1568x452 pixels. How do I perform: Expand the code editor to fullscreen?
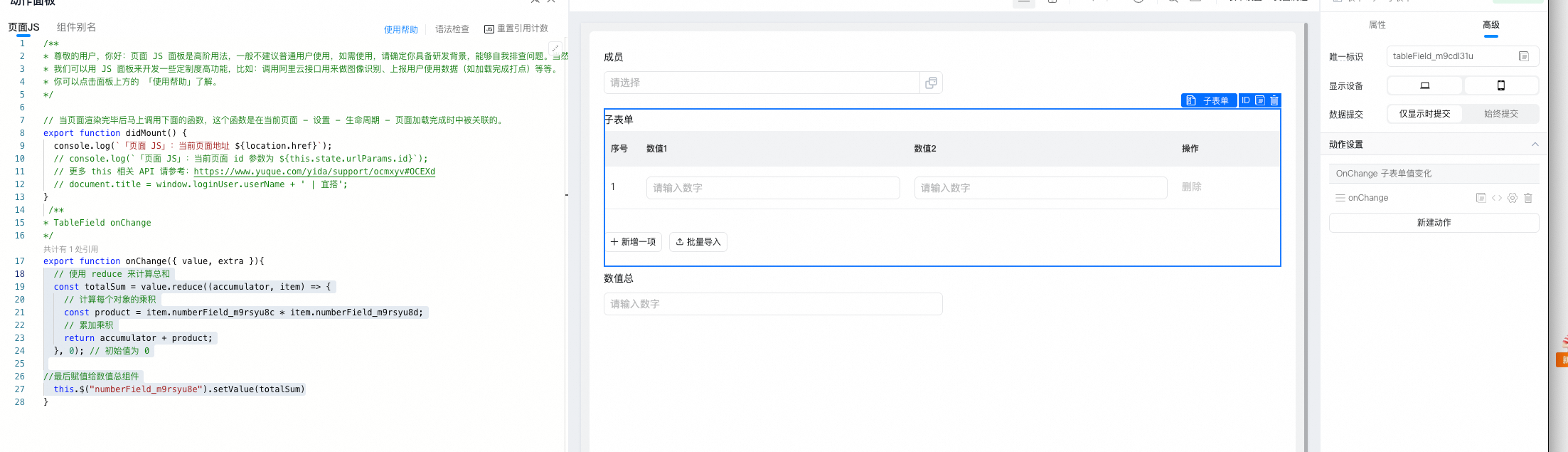tap(555, 48)
